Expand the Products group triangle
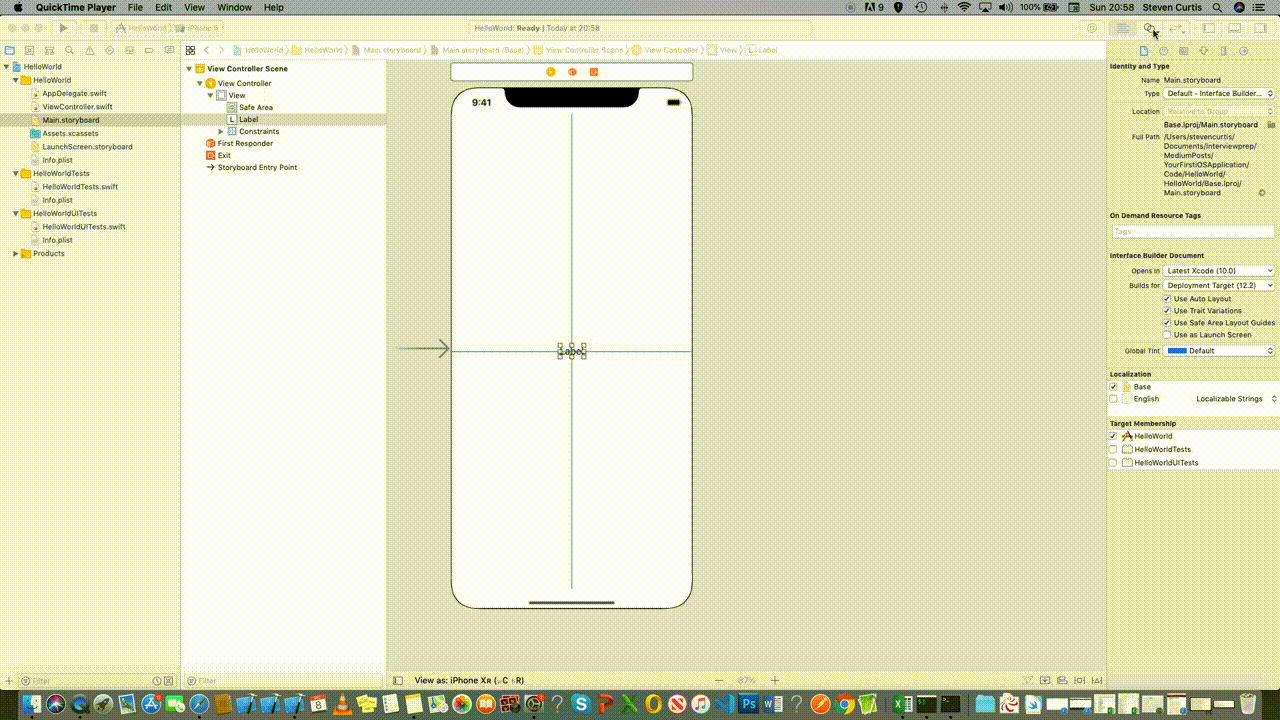The height and width of the screenshot is (720, 1280). click(x=15, y=253)
